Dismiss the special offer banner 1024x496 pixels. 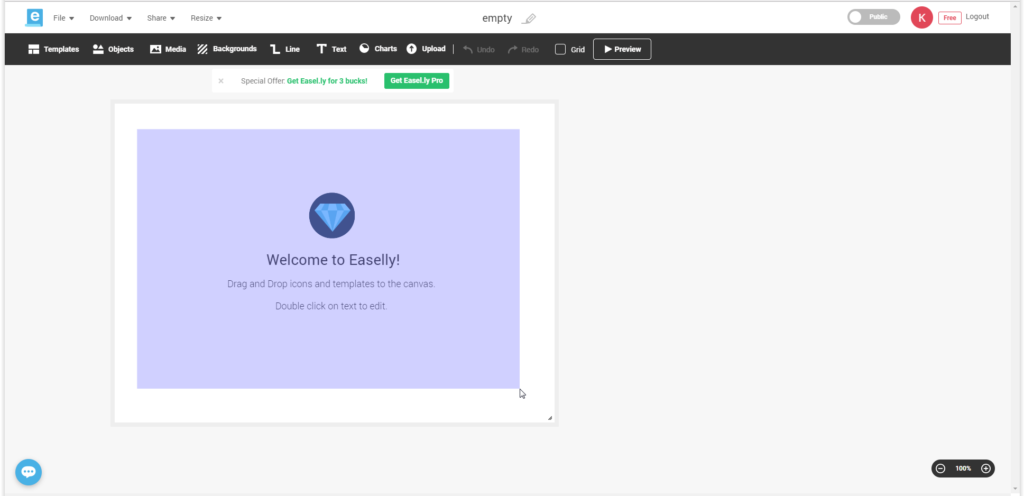coord(221,81)
